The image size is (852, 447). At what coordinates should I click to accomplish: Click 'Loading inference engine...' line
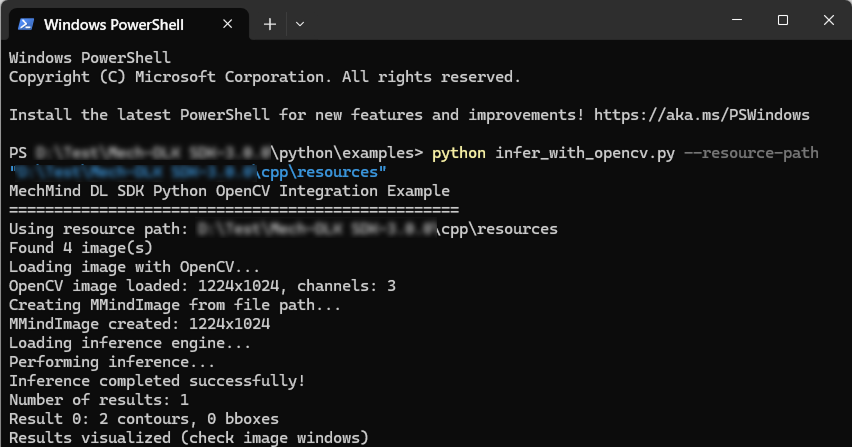[130, 343]
